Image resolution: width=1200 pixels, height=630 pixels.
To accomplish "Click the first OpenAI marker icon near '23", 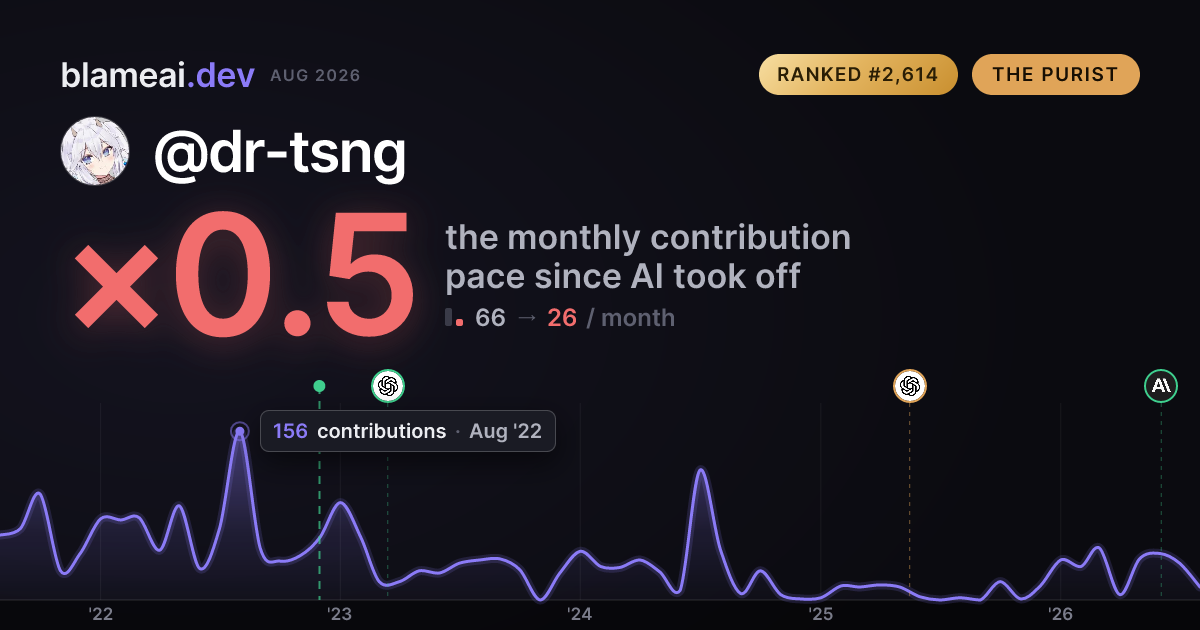I will [388, 385].
